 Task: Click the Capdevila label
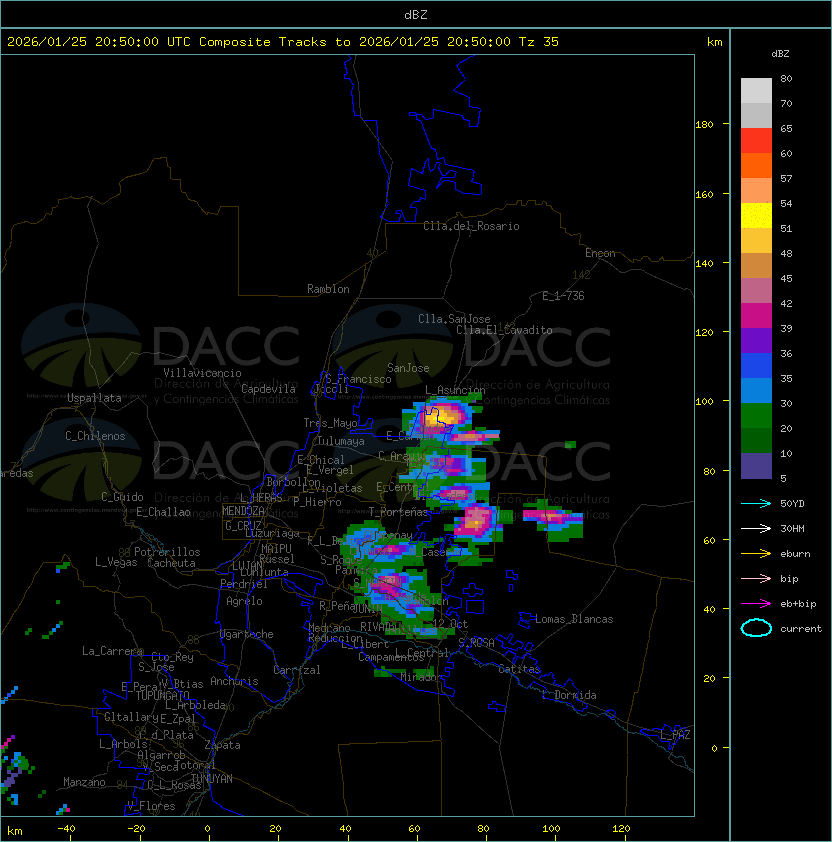pyautogui.click(x=268, y=389)
